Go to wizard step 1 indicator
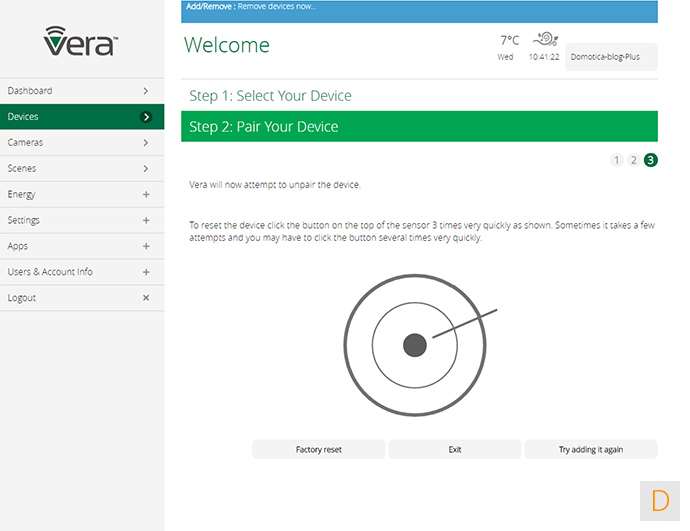 [616, 160]
